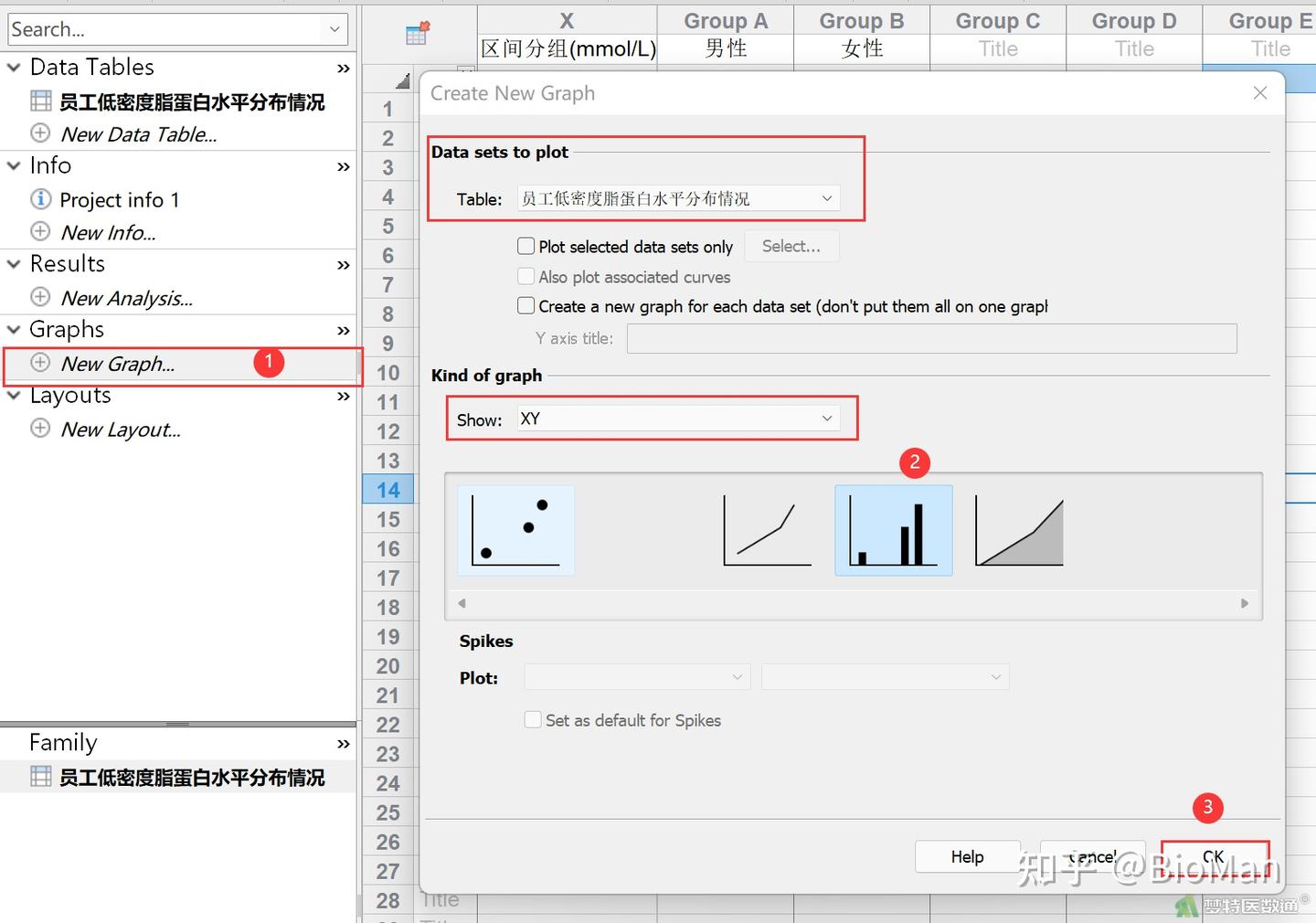Click the New Analysis plus icon
The image size is (1316, 923).
(39, 297)
